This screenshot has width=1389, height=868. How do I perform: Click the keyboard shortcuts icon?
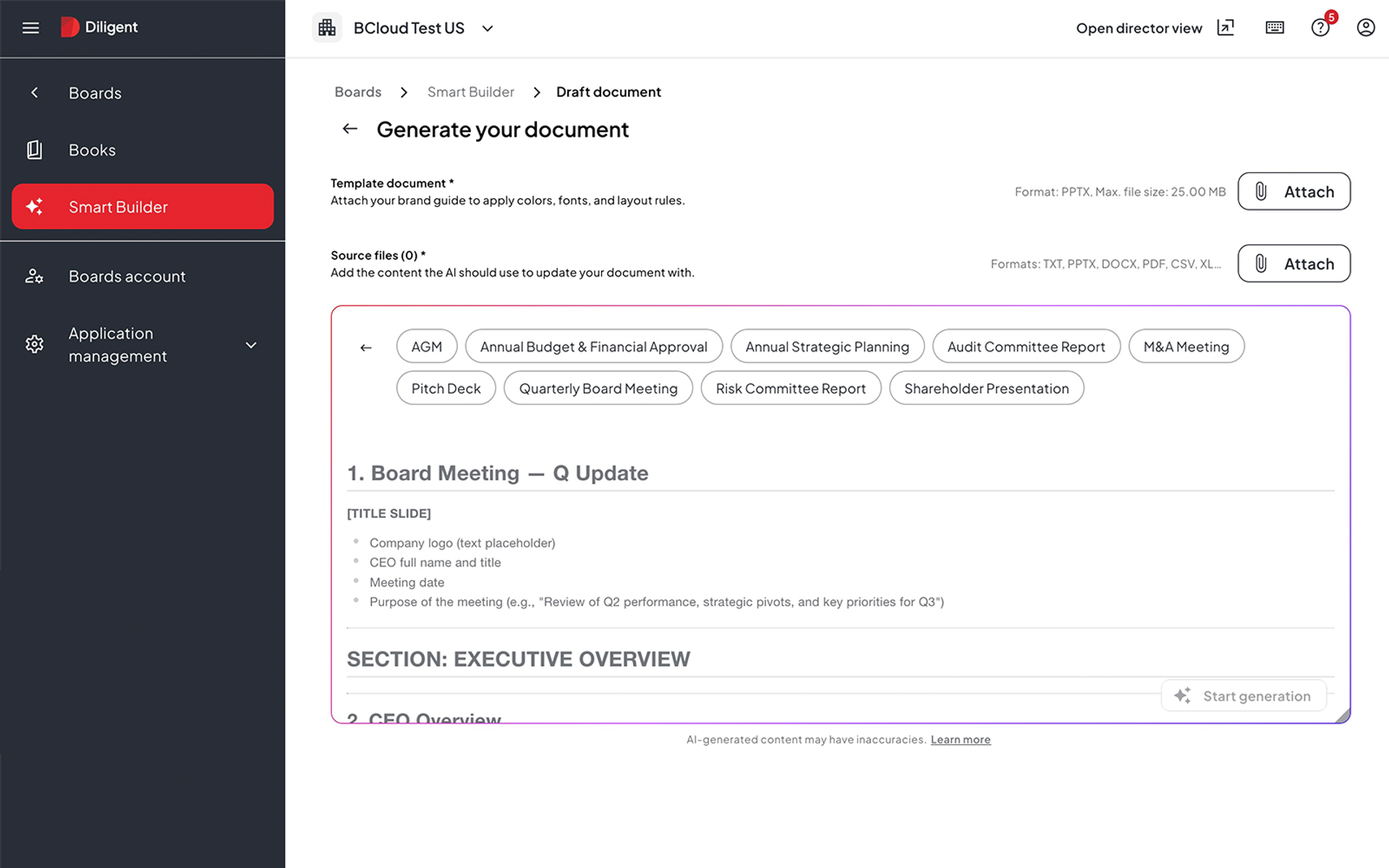point(1275,27)
